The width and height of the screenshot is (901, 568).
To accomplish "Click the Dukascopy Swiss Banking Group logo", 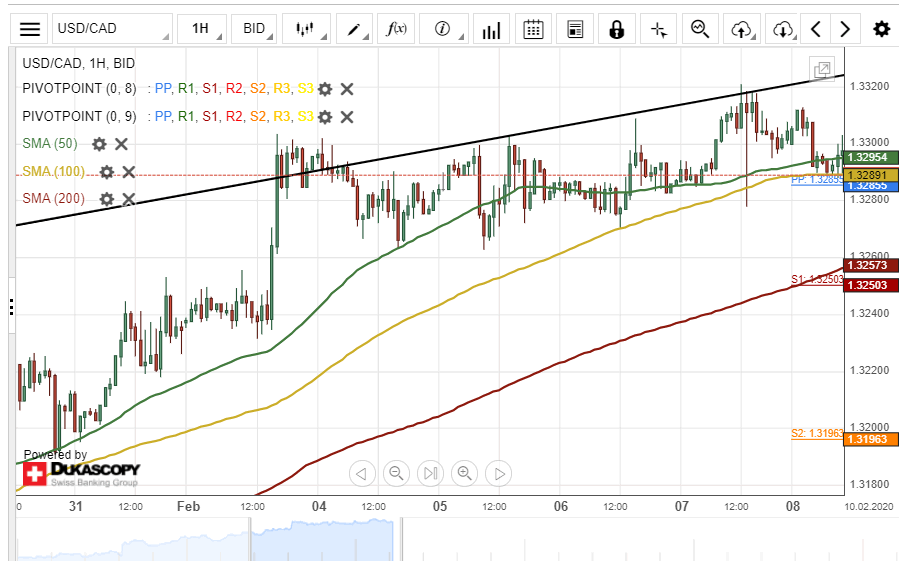I will (x=81, y=475).
